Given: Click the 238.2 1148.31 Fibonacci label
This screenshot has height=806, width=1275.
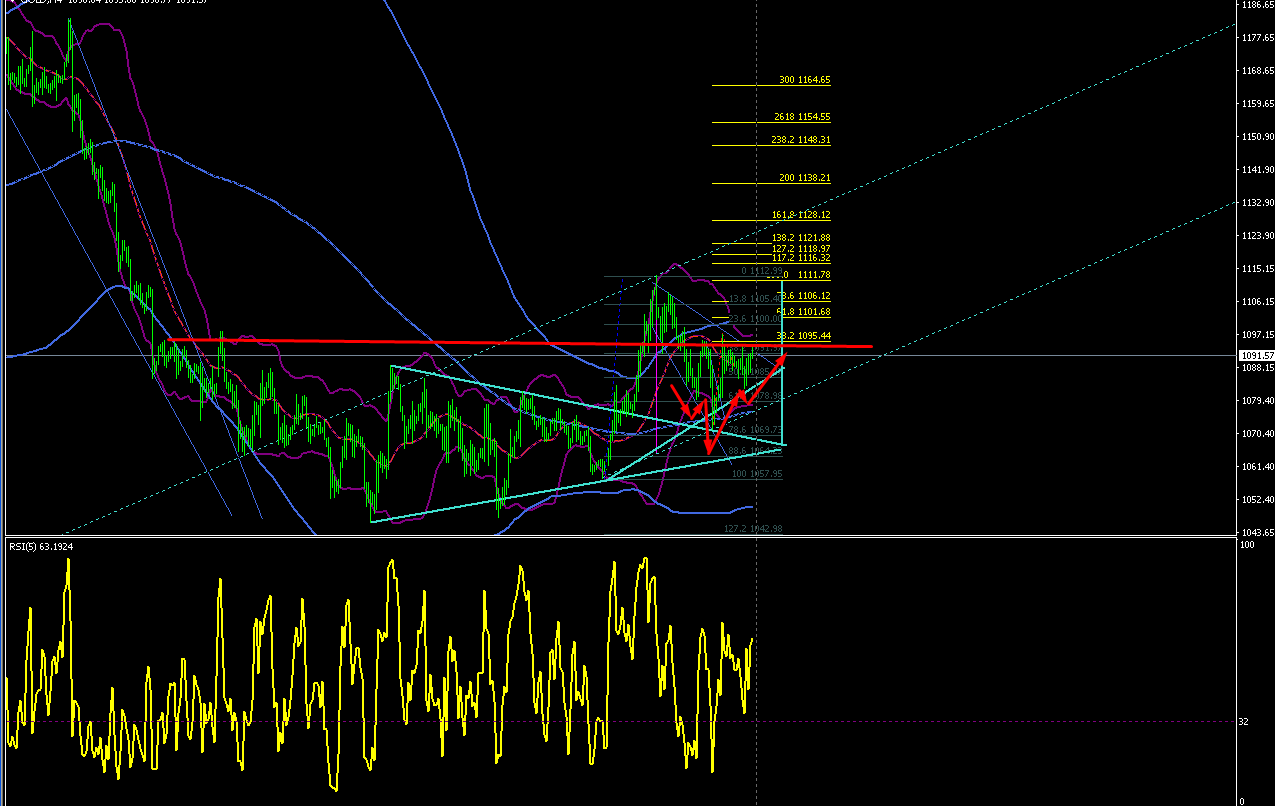Looking at the screenshot, I should 802,140.
